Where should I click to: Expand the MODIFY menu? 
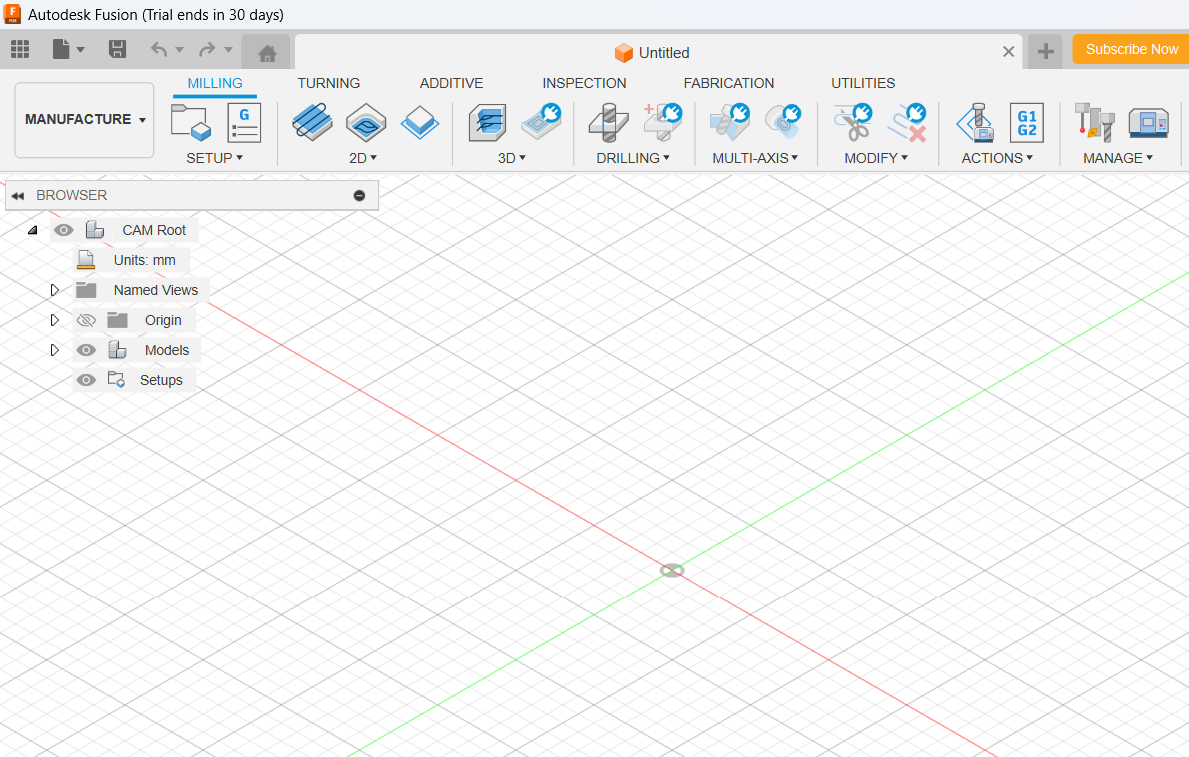click(x=876, y=158)
